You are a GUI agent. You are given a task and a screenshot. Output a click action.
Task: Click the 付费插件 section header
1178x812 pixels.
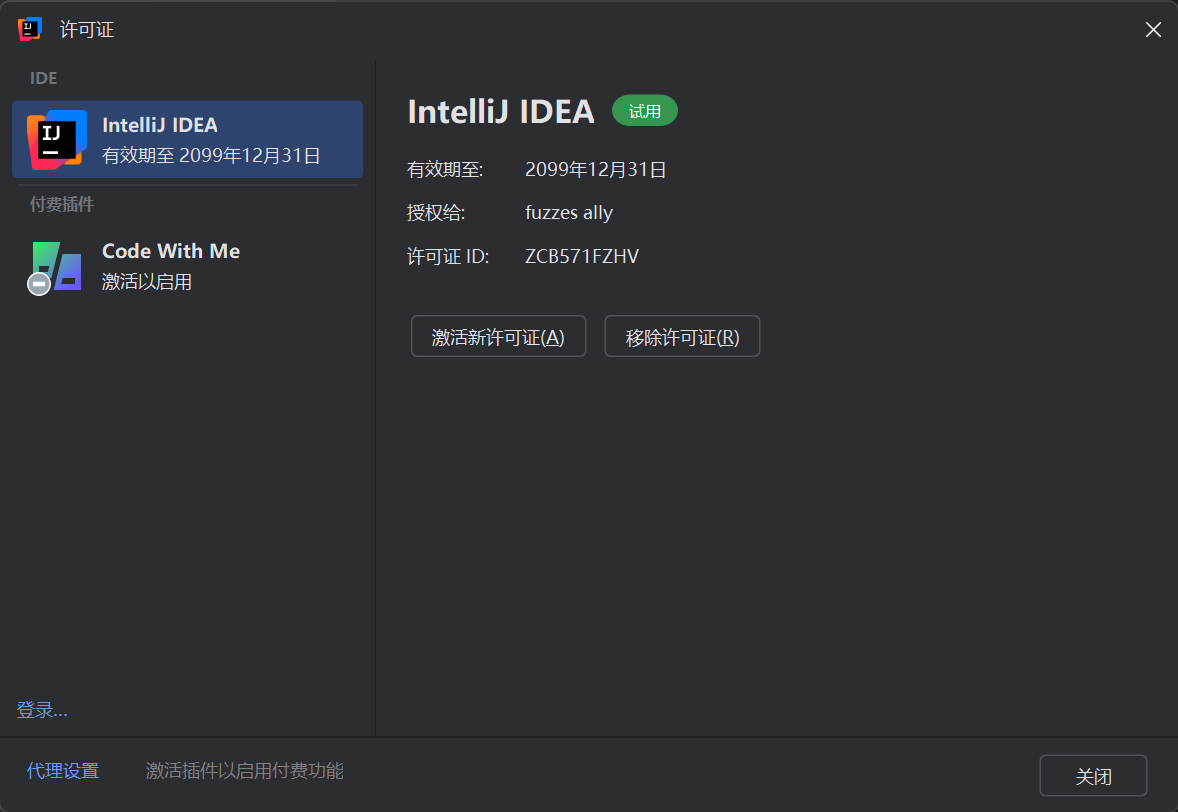tap(62, 204)
